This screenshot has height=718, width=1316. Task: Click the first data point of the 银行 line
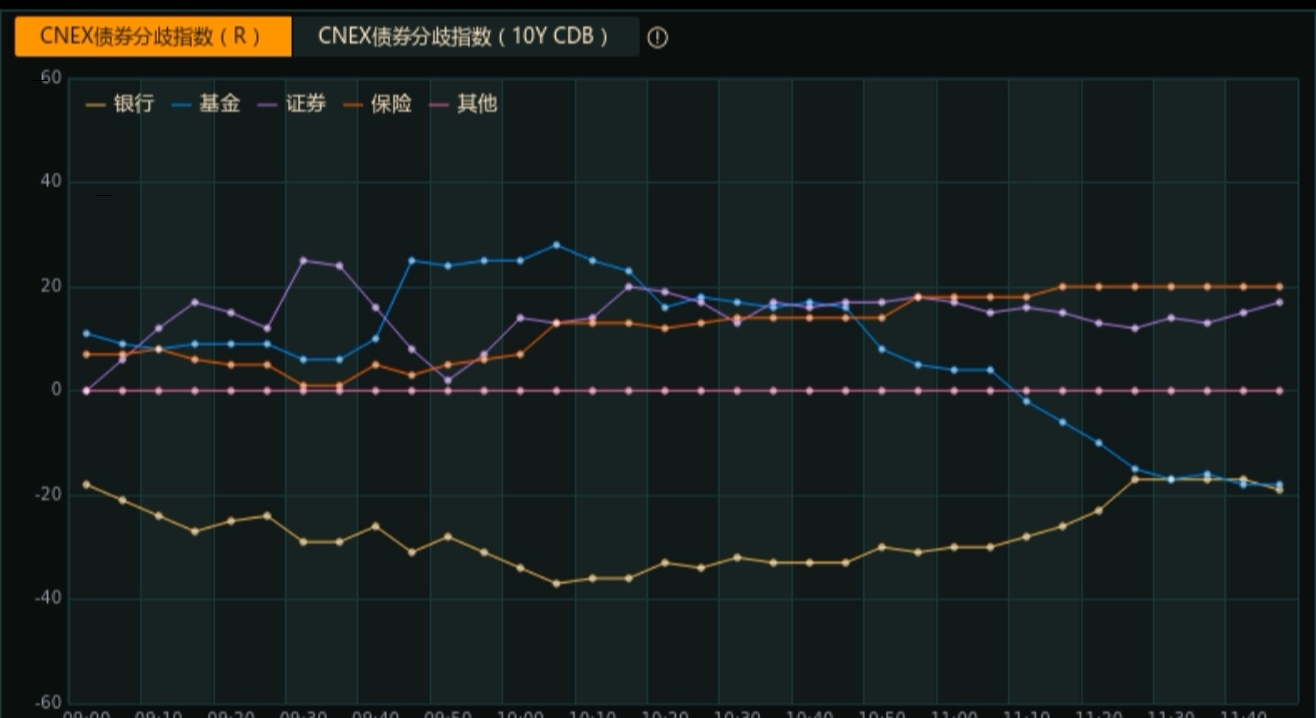[86, 484]
